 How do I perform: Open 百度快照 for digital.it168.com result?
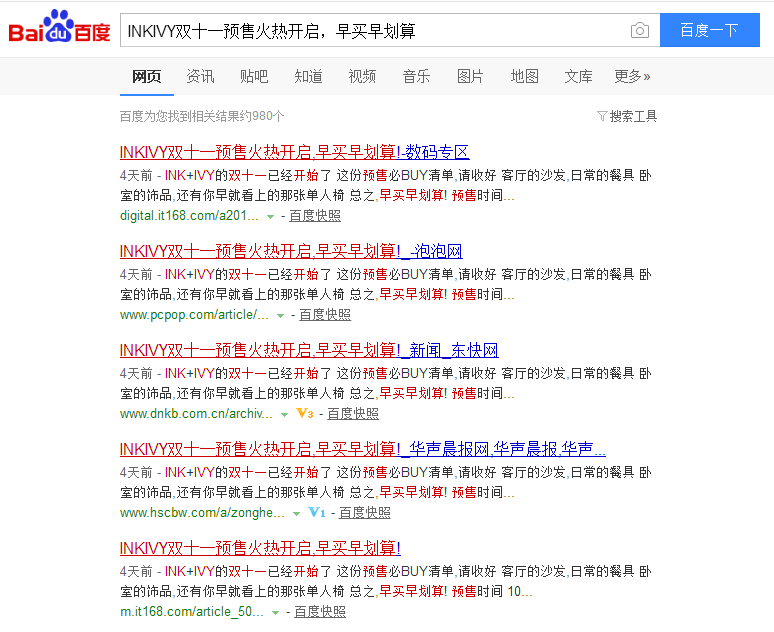point(315,216)
